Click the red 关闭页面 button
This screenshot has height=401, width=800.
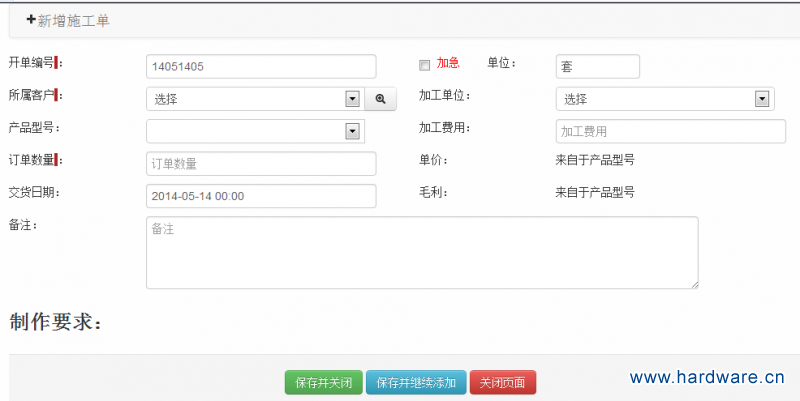coord(503,383)
